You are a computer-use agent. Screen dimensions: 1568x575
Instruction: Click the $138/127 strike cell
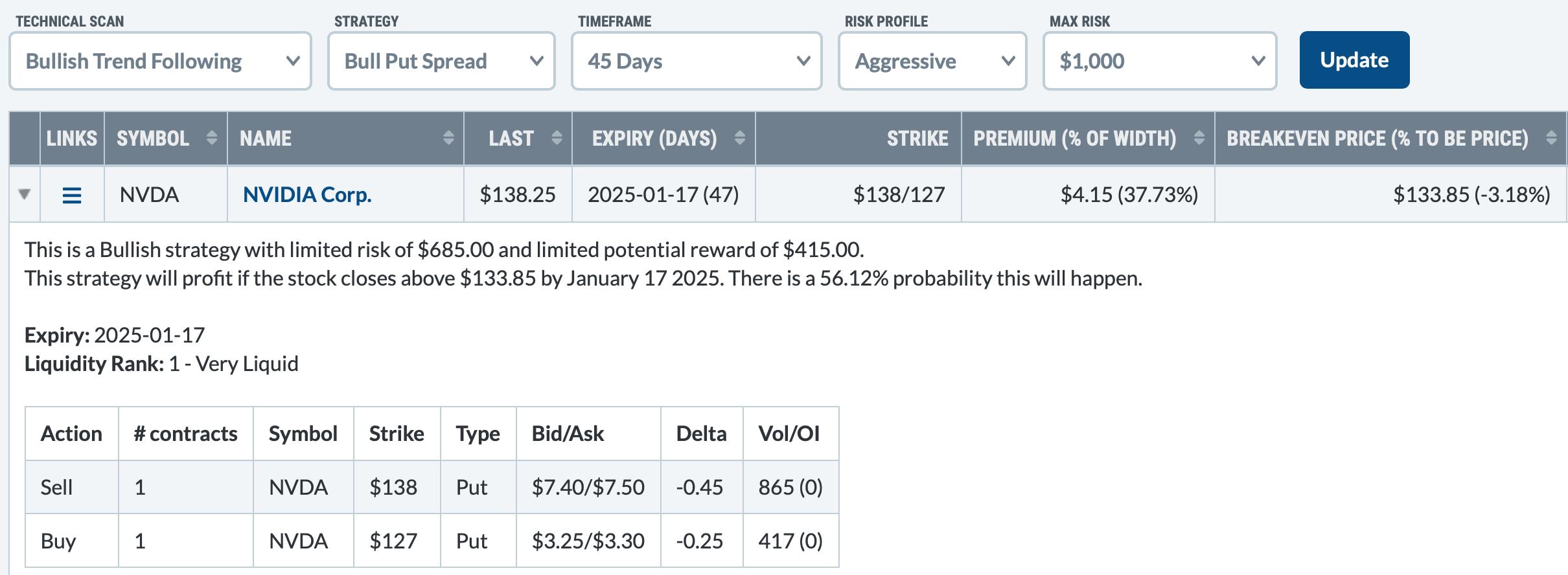[x=899, y=195]
